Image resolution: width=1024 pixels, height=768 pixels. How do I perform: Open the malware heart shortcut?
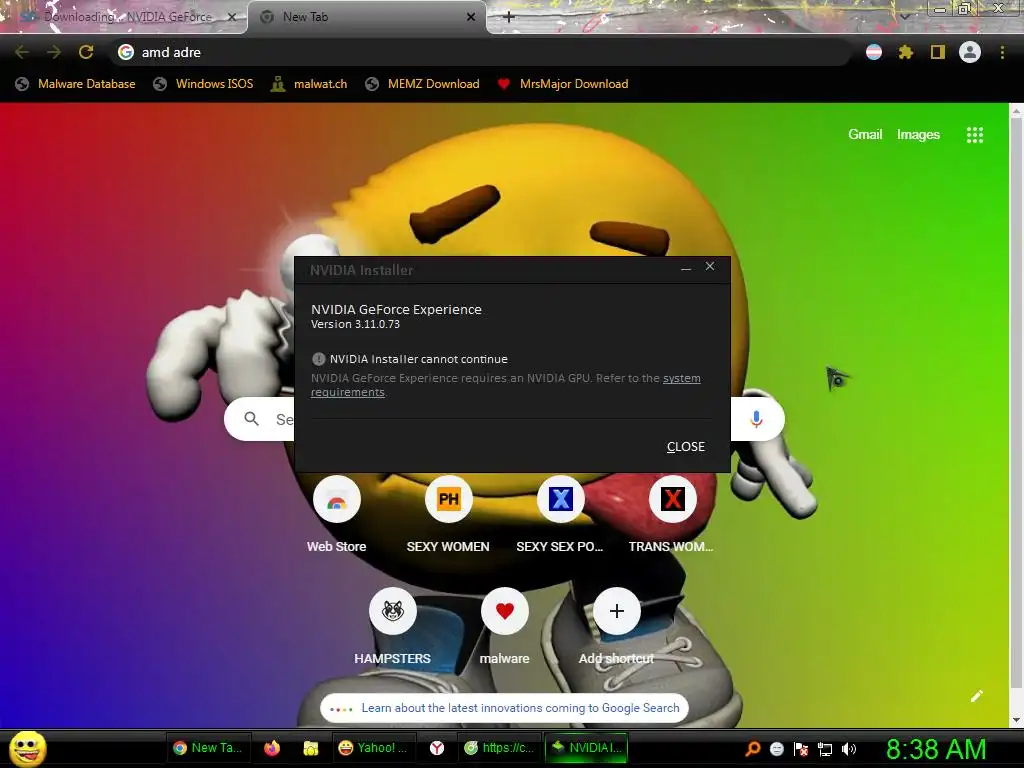tap(505, 628)
